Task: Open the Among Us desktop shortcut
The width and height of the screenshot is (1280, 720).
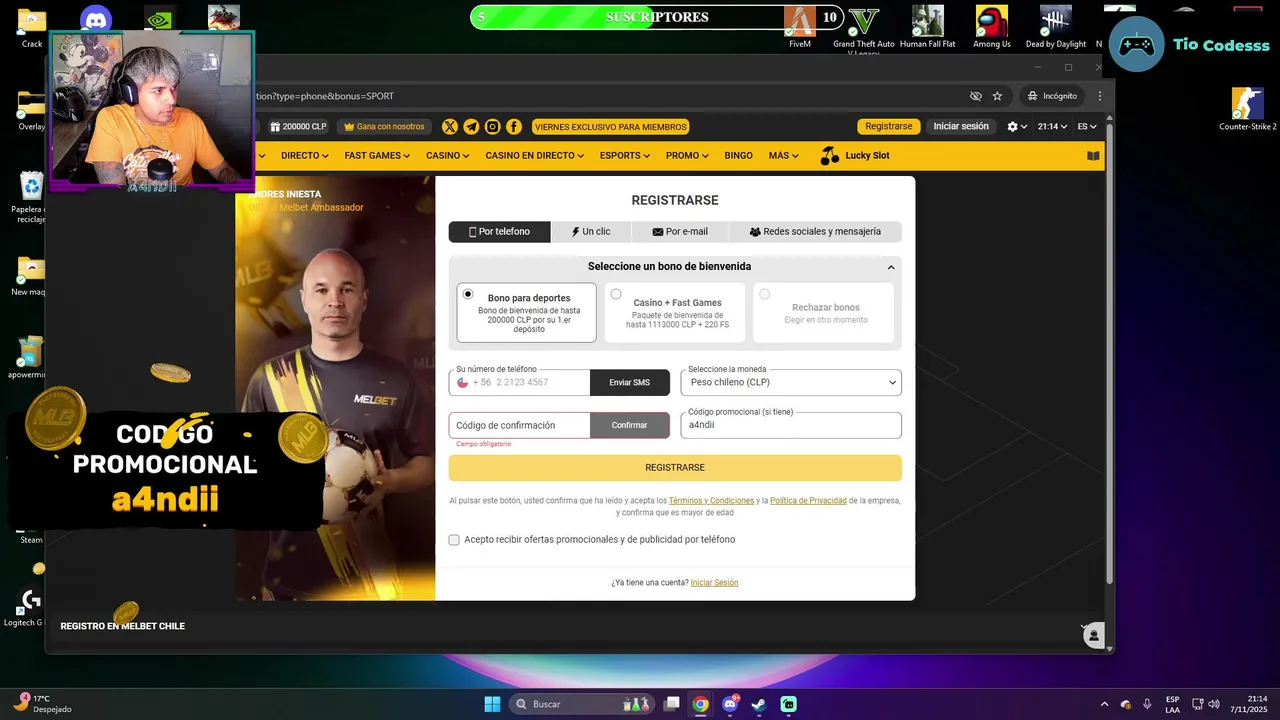Action: pos(992,27)
